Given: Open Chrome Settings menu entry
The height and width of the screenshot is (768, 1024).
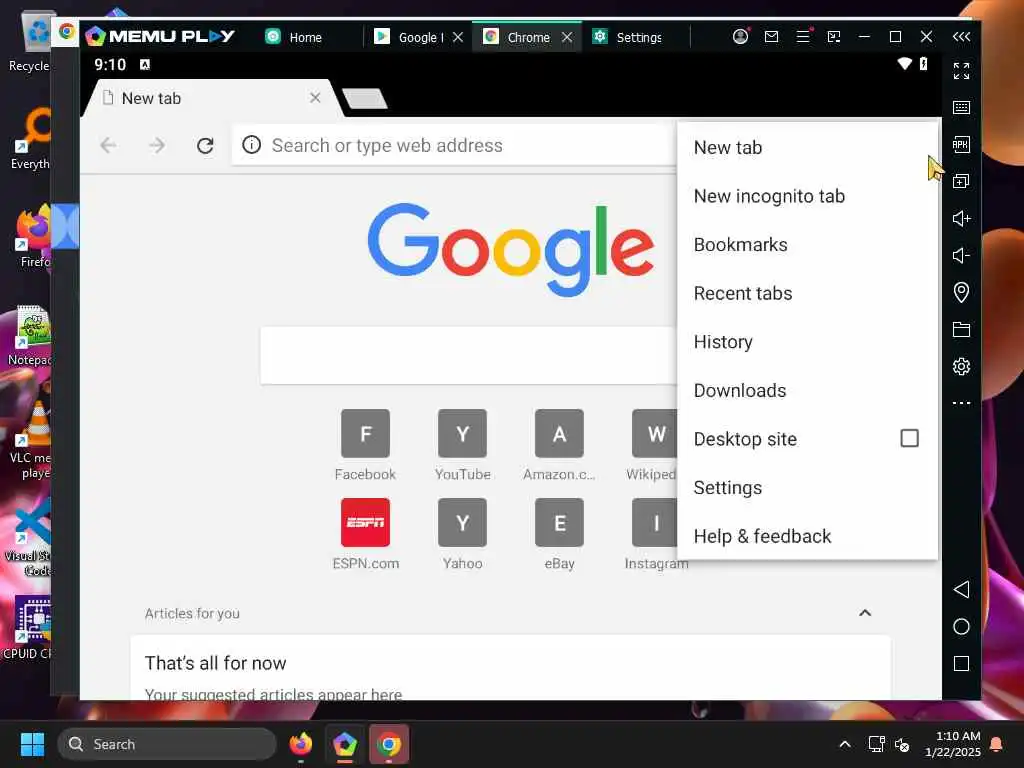Looking at the screenshot, I should tap(807, 488).
